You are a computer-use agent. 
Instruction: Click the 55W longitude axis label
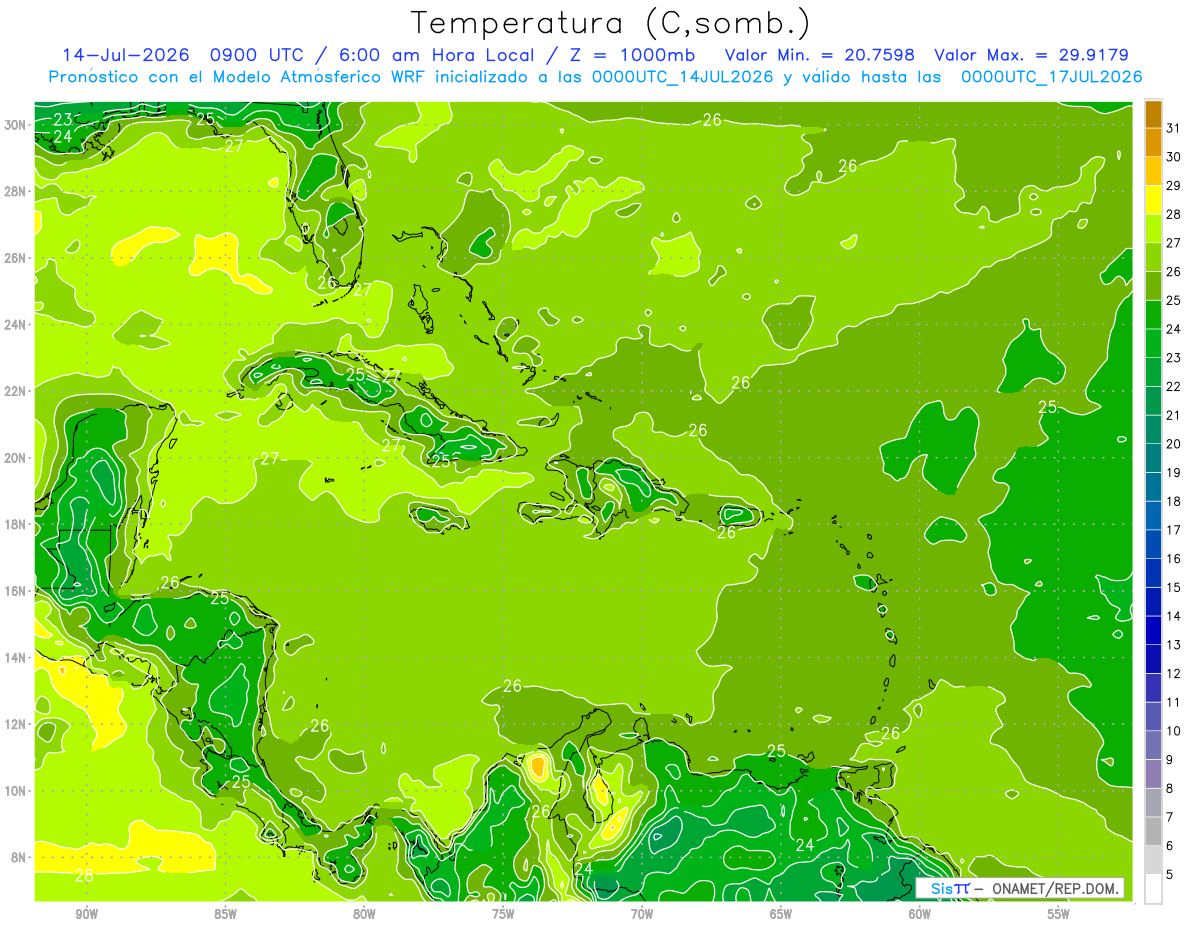tap(1058, 913)
